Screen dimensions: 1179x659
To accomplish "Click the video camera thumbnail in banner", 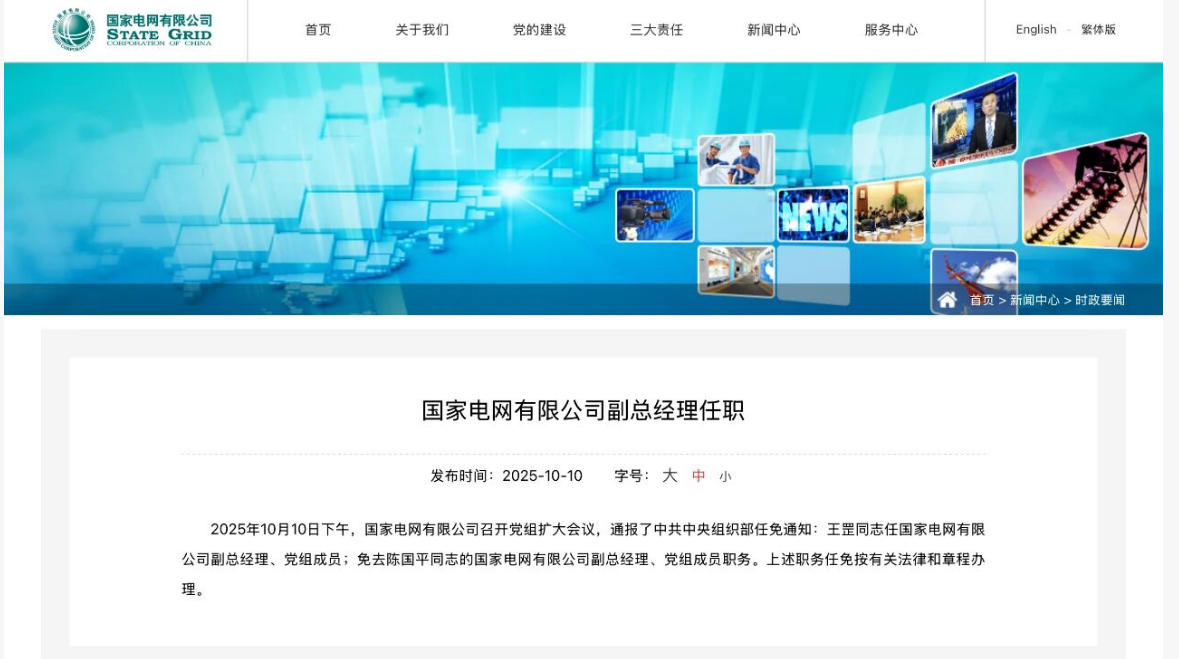I will tap(655, 215).
